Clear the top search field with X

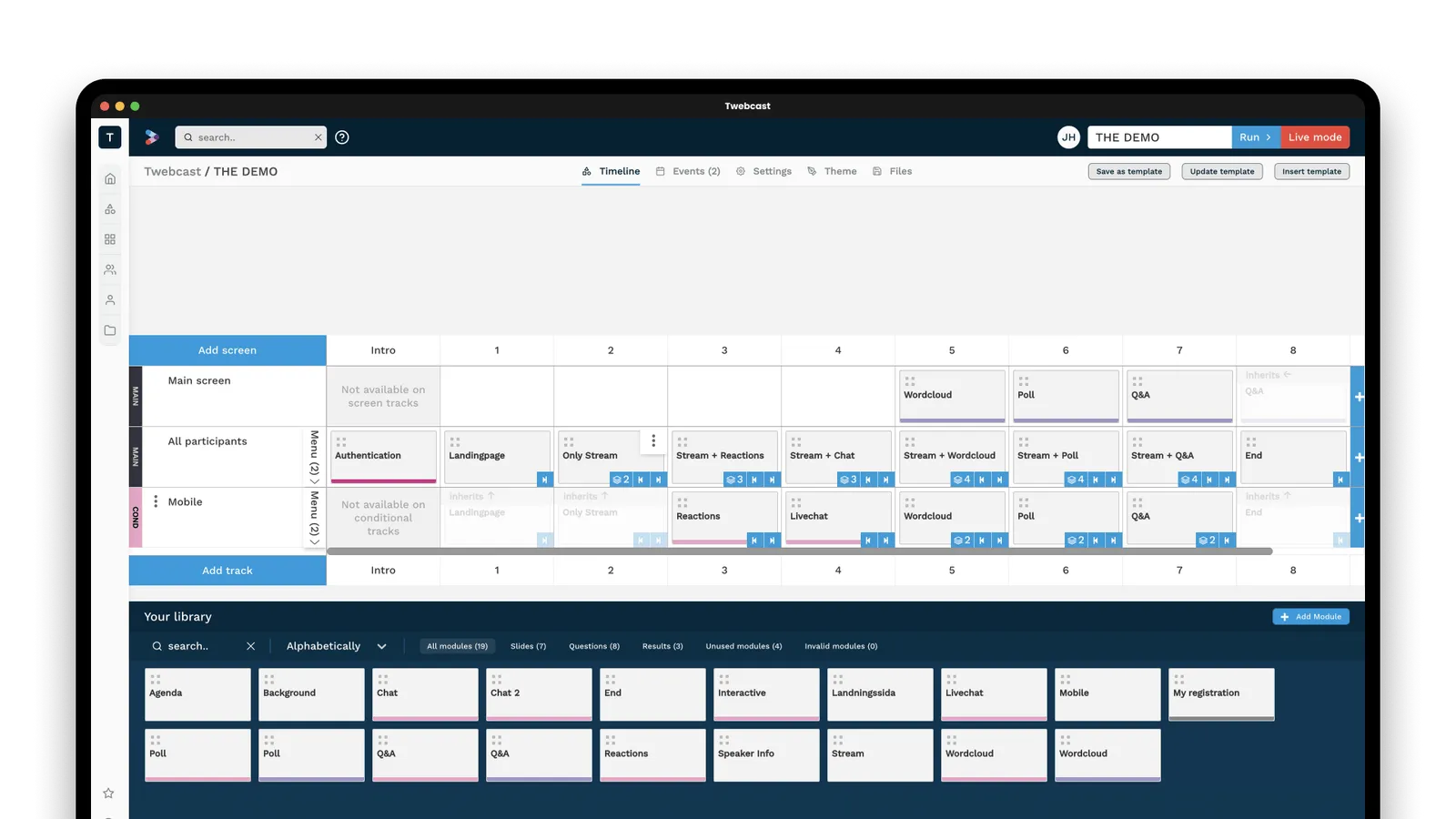(x=318, y=137)
